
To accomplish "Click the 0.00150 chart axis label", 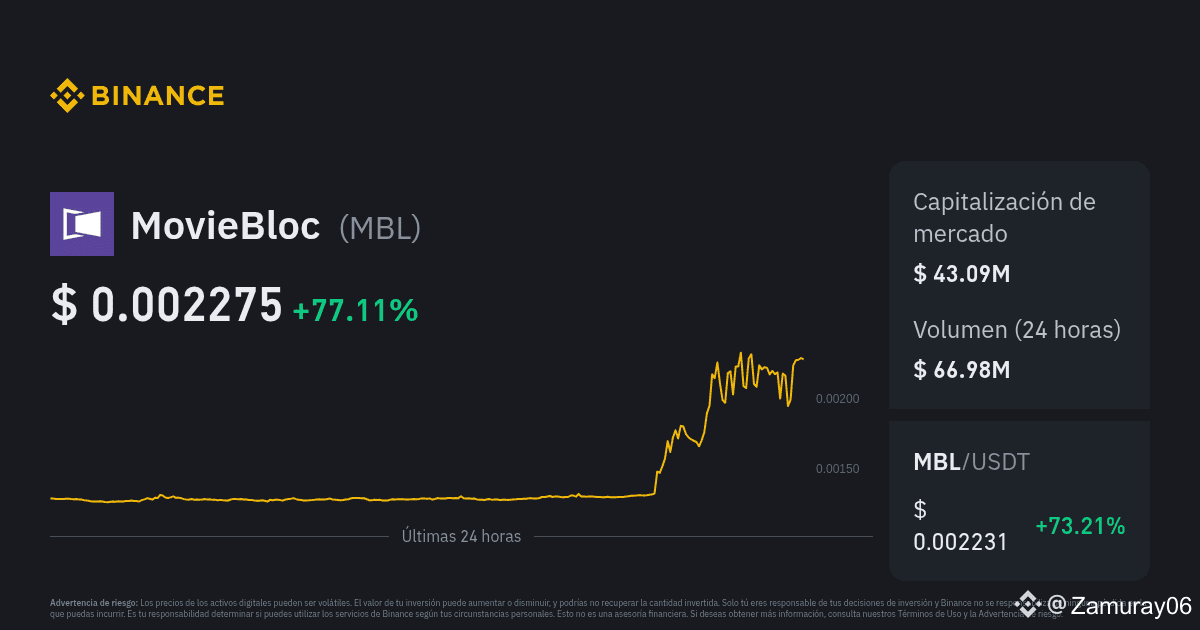I will [x=837, y=469].
